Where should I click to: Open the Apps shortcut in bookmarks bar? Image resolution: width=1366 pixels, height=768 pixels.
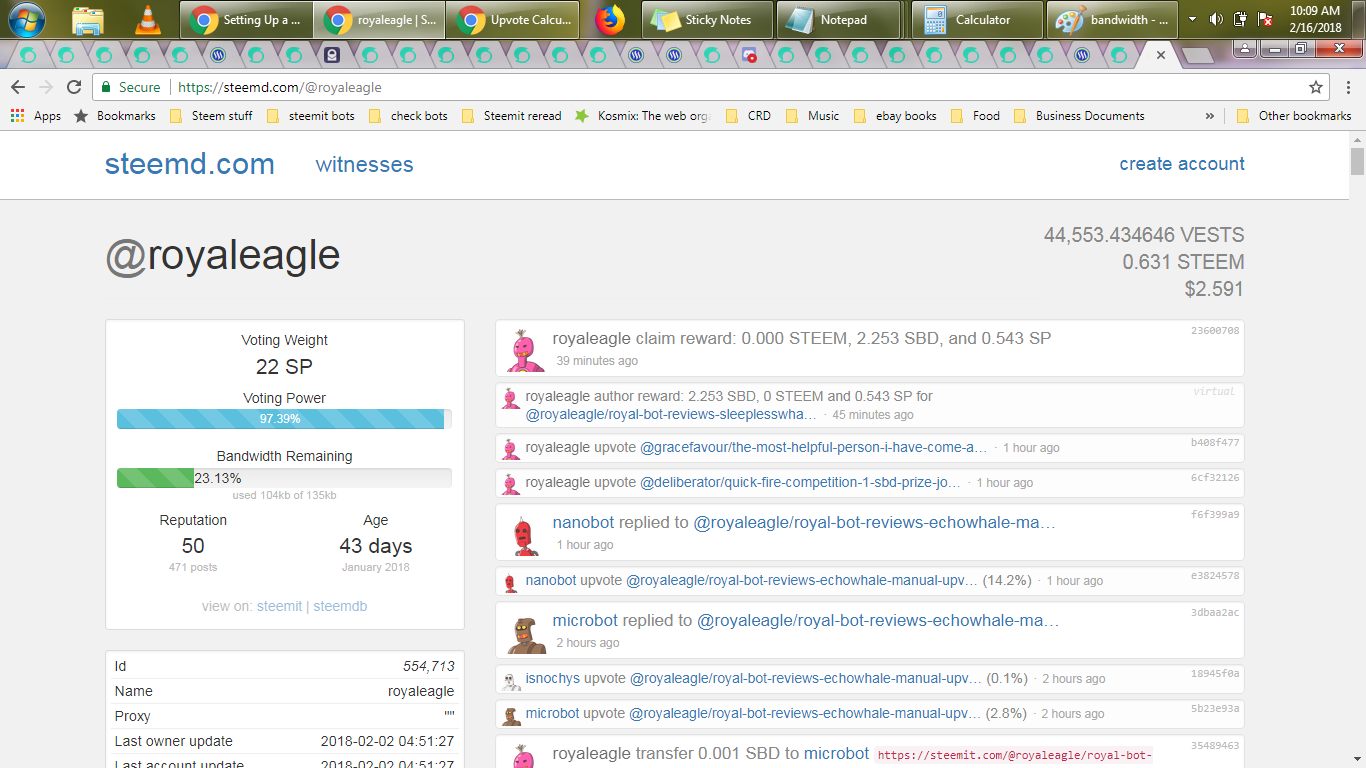[x=36, y=116]
